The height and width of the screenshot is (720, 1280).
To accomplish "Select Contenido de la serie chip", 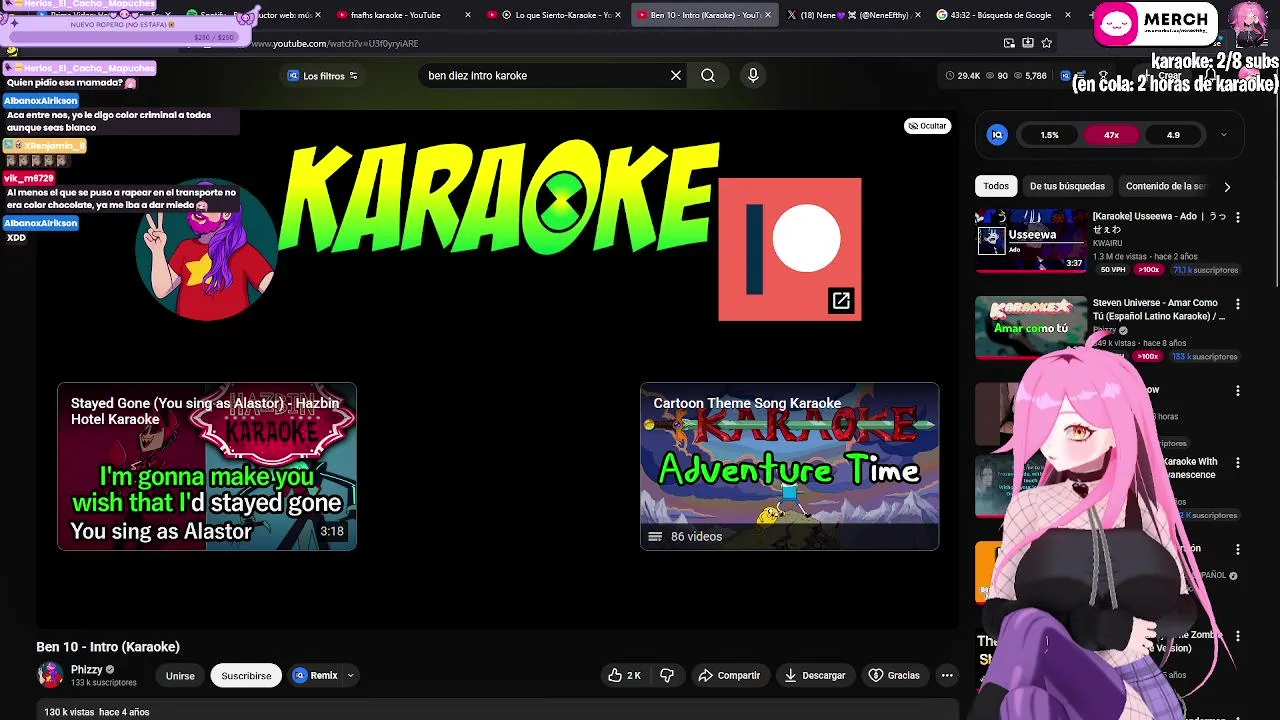I will pos(1165,186).
